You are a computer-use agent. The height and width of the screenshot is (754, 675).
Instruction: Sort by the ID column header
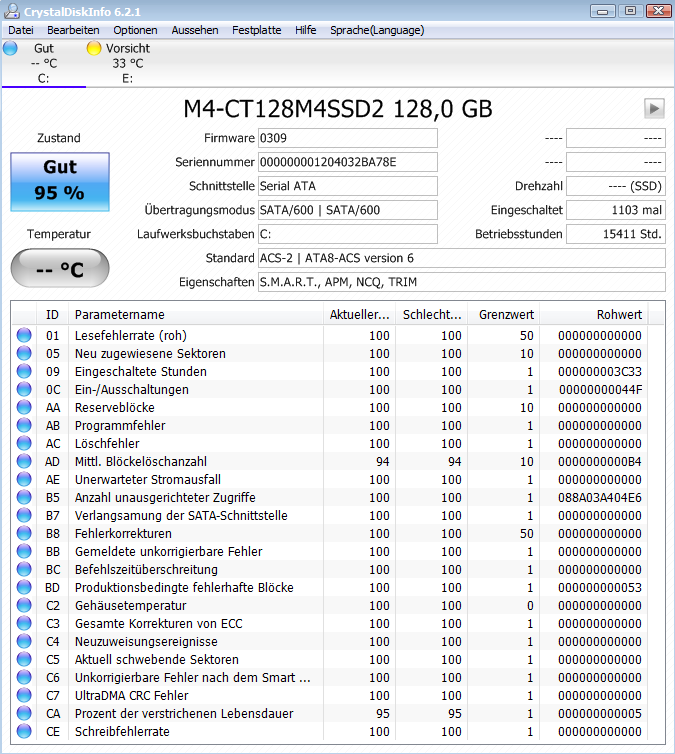click(x=52, y=314)
